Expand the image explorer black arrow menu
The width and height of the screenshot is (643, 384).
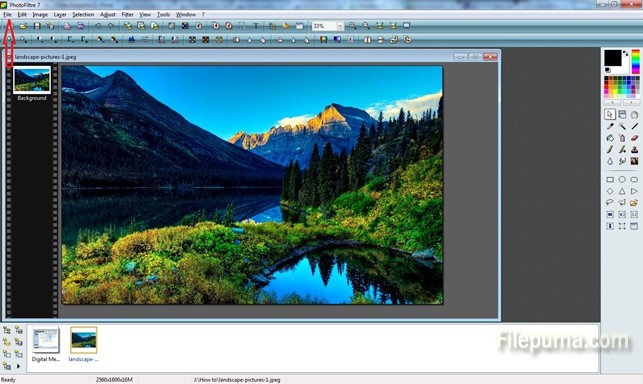pos(18,366)
